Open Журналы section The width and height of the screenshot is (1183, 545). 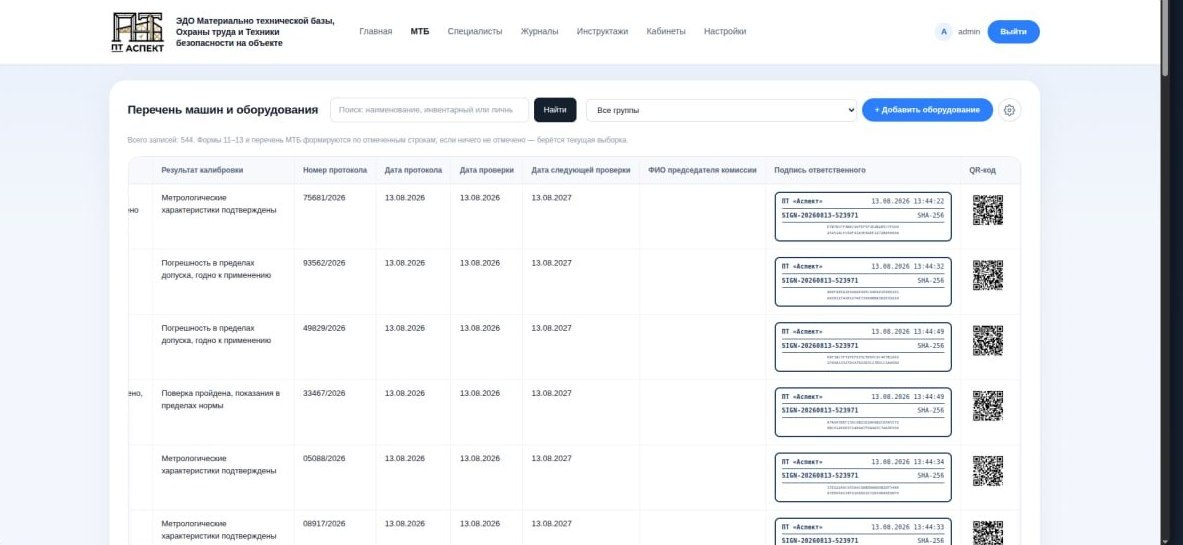539,32
